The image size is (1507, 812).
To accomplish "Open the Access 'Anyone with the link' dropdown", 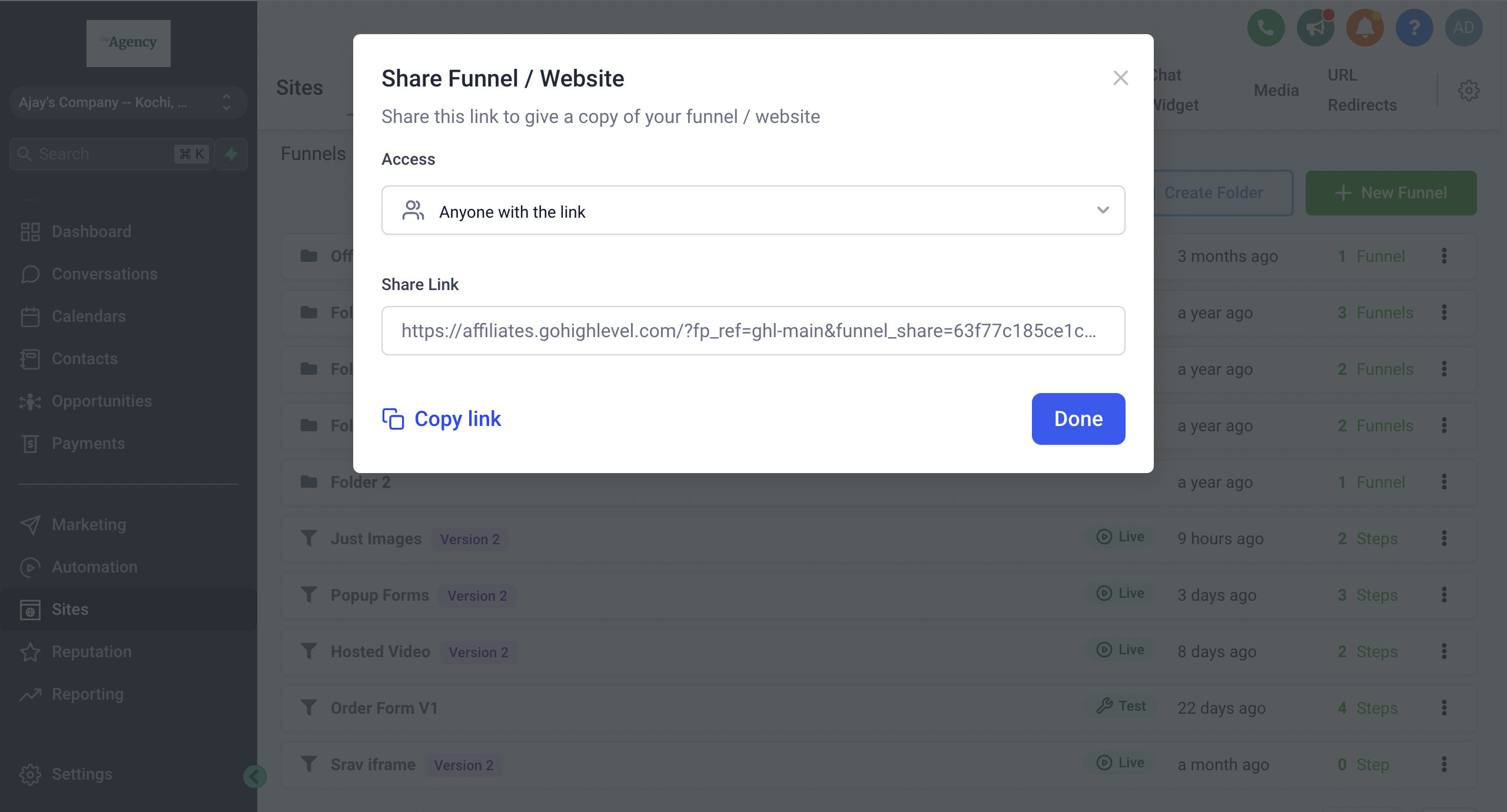I will tap(753, 211).
